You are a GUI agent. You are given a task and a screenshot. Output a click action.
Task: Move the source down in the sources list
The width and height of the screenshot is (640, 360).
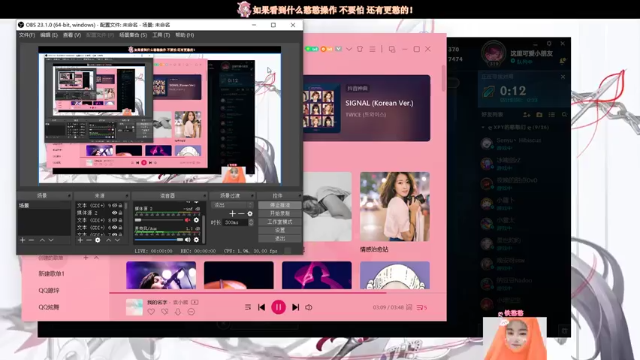[x=118, y=240]
